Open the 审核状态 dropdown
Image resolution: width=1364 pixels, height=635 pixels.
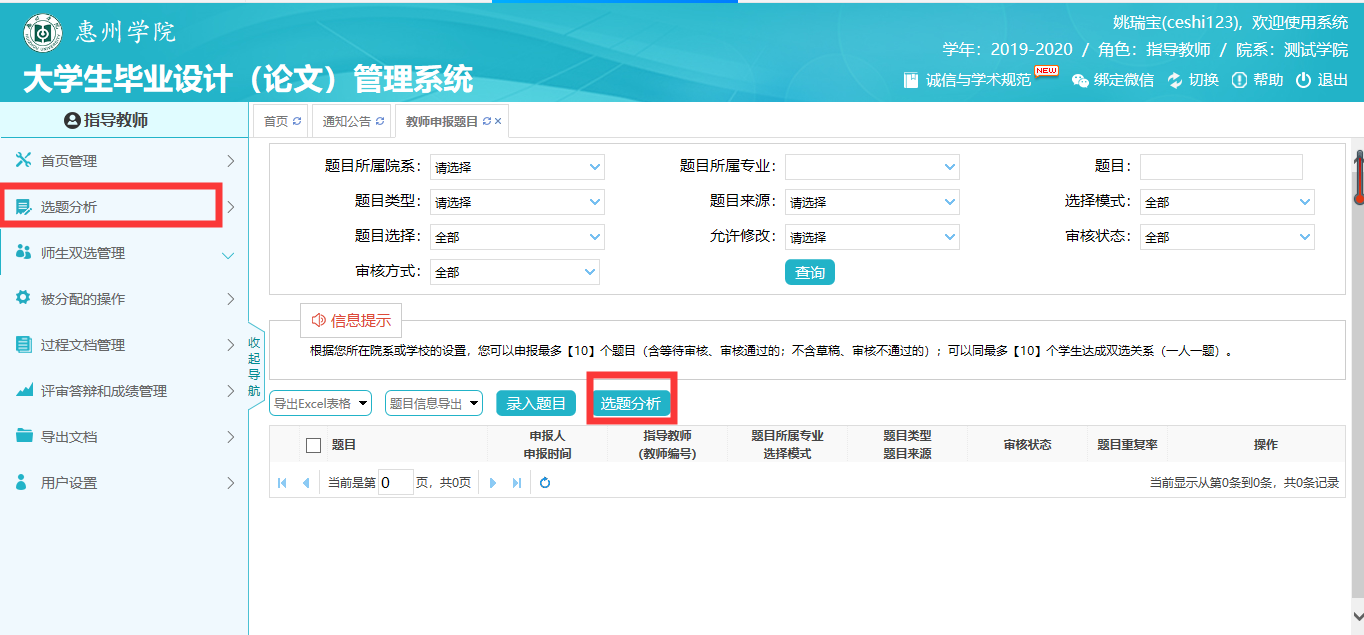coord(1227,237)
